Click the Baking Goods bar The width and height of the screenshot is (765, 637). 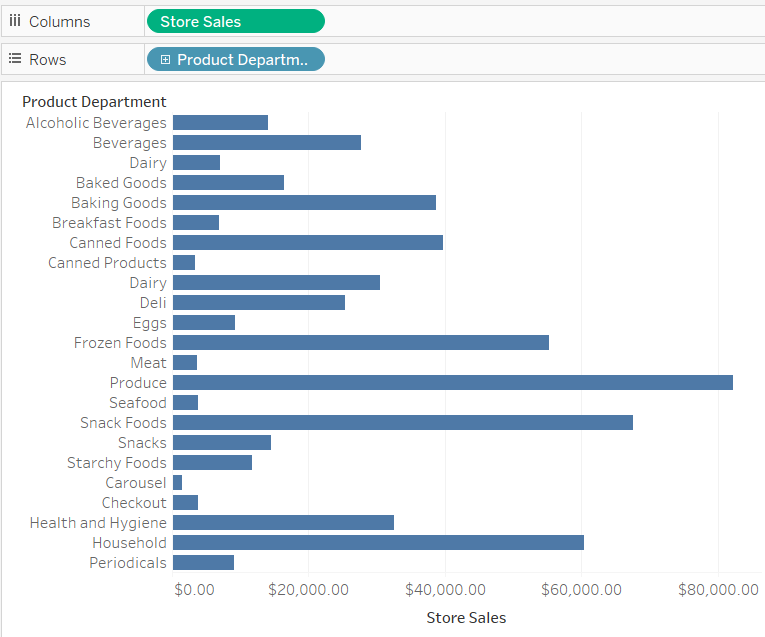[x=304, y=203]
